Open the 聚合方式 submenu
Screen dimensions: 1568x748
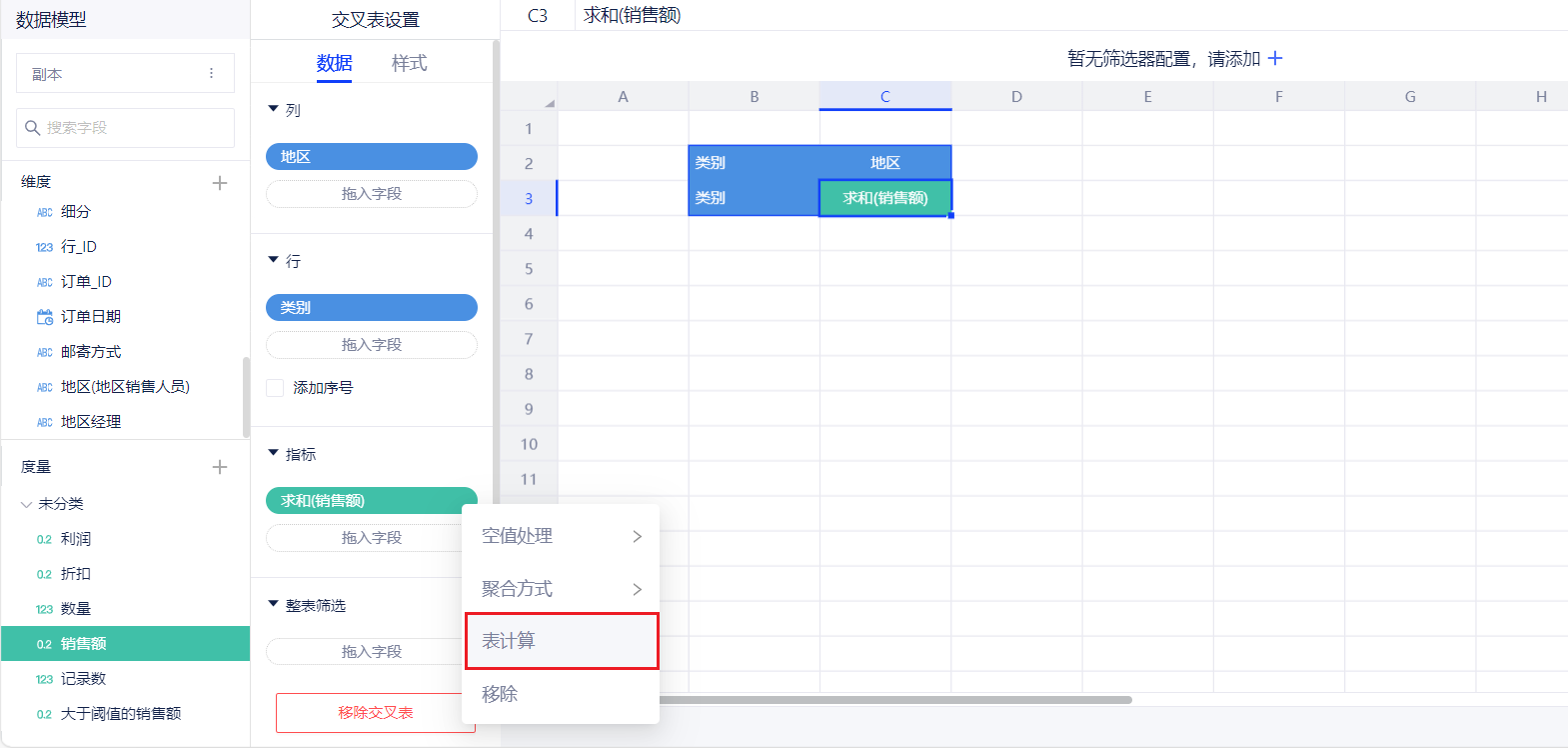tap(560, 589)
